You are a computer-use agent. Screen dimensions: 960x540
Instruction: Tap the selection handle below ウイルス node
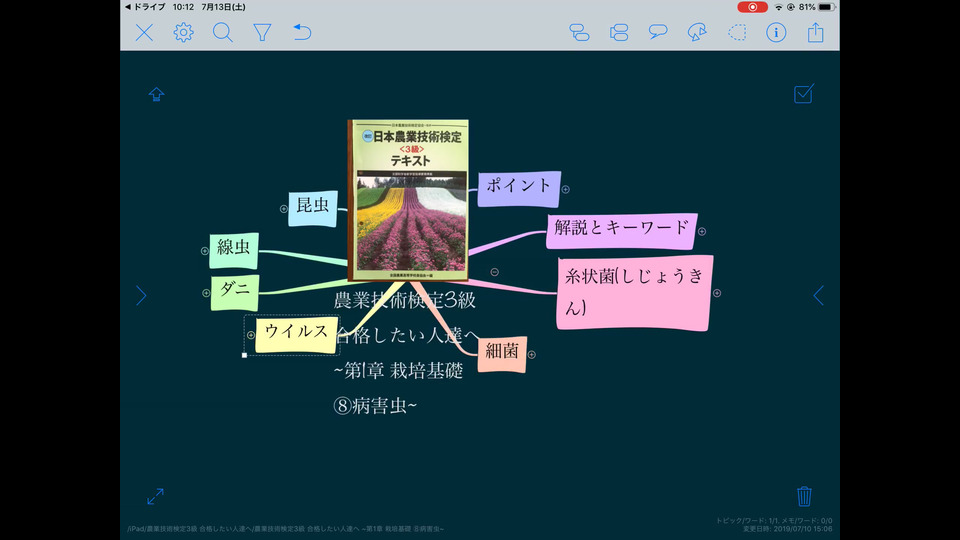coord(244,355)
